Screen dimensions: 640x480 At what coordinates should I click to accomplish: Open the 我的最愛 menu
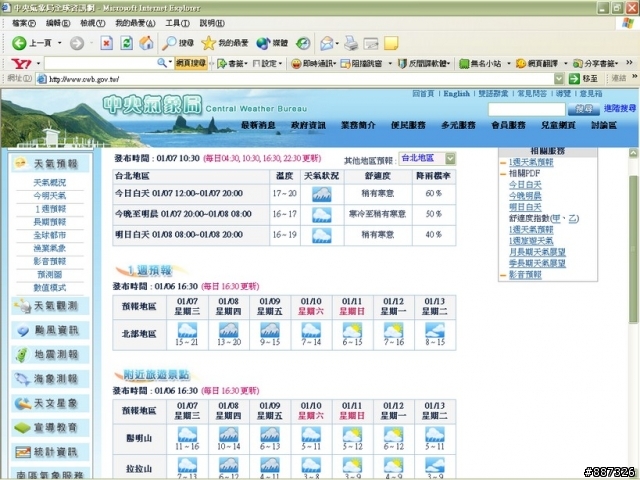[135, 23]
